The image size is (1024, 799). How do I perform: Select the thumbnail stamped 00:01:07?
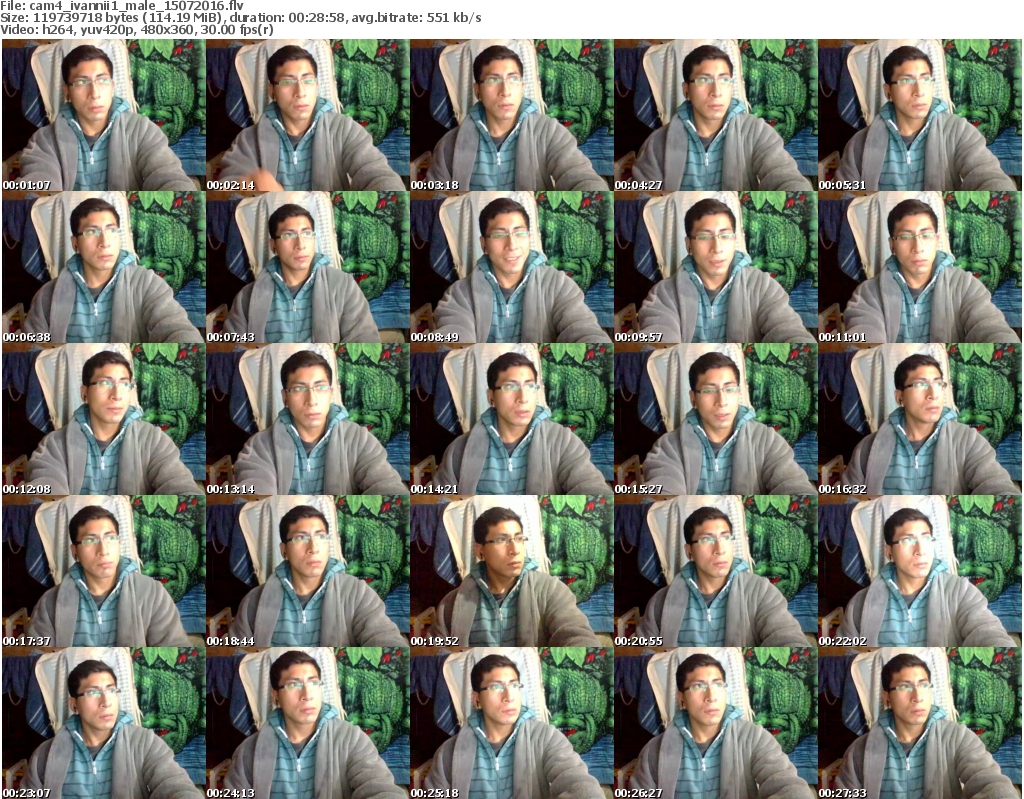104,115
